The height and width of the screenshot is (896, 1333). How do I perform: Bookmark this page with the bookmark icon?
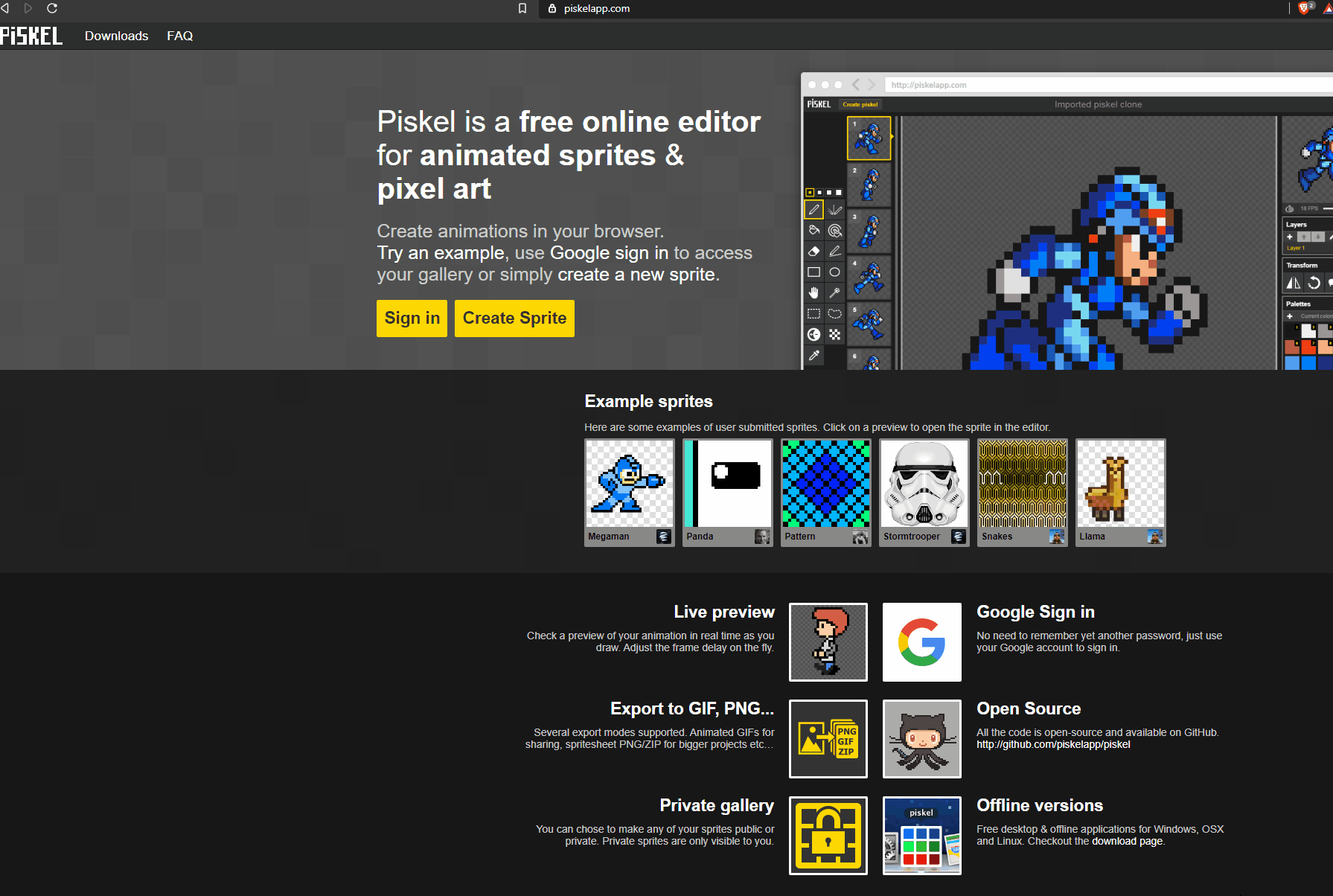[522, 8]
